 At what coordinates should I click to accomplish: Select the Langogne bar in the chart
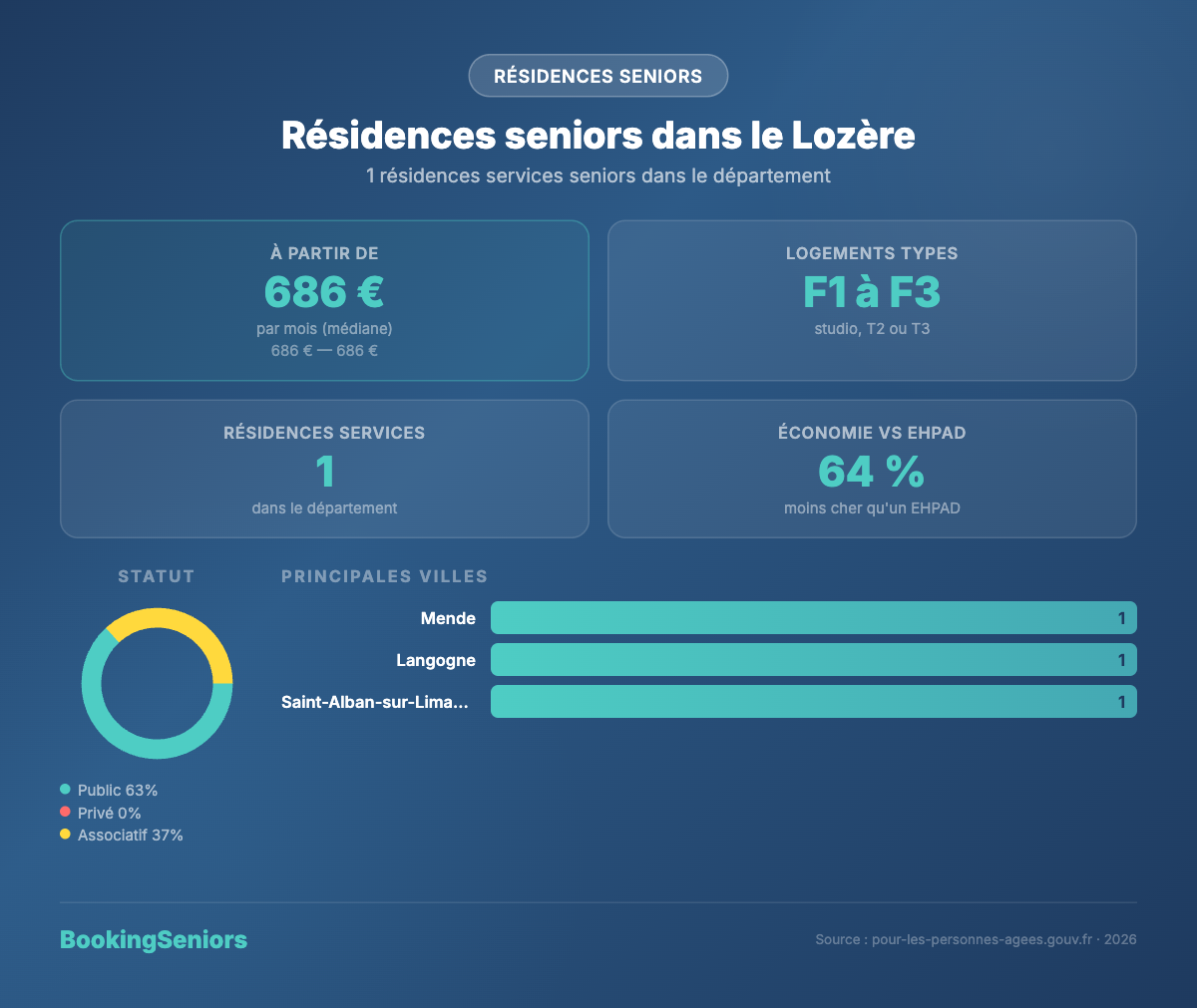[813, 659]
